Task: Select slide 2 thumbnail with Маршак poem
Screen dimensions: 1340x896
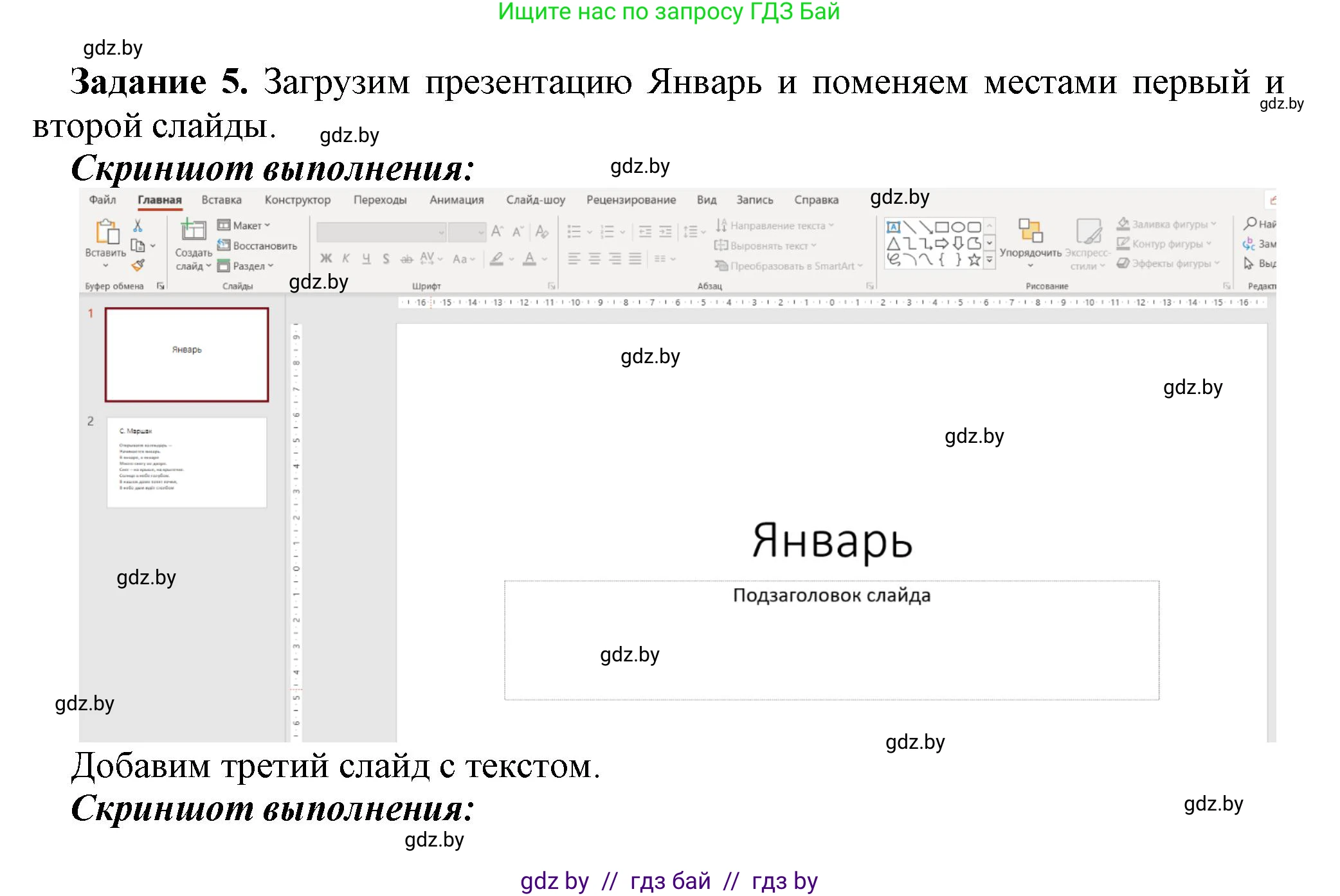Action: (x=186, y=463)
